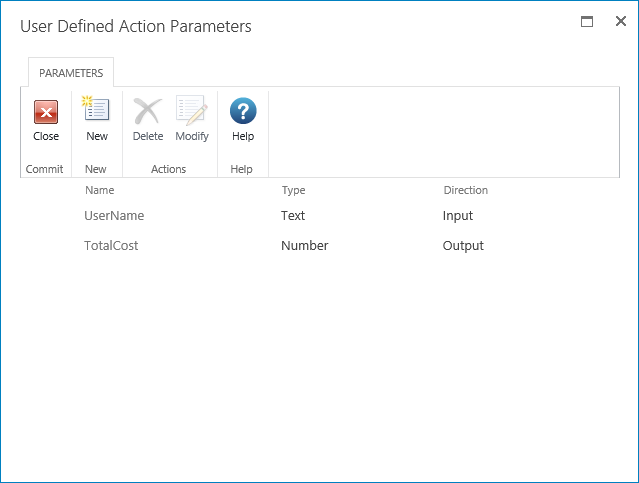Maximize the dialog window

coord(587,21)
